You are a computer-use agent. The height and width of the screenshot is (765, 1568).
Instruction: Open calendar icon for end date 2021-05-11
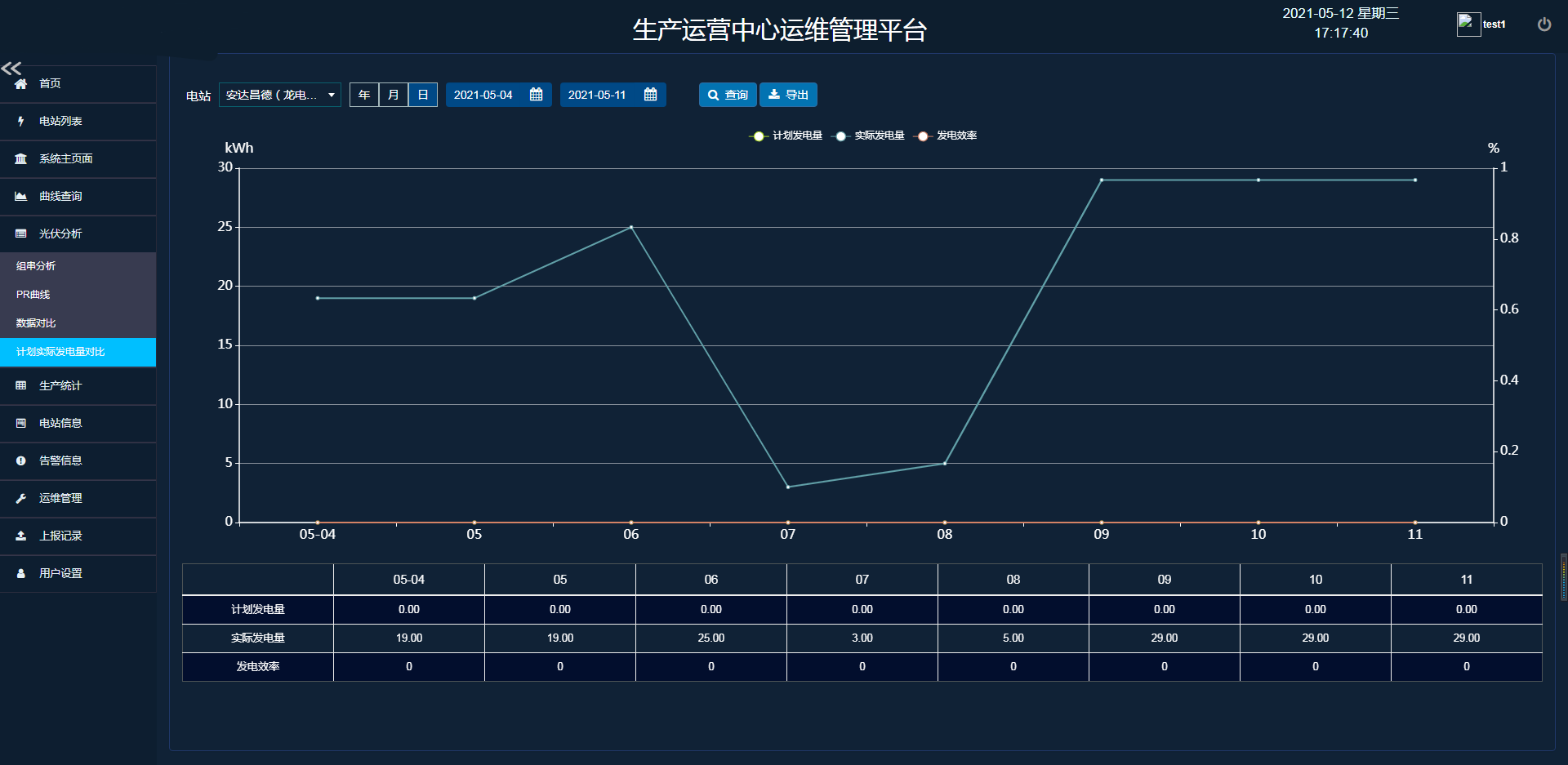pyautogui.click(x=650, y=95)
